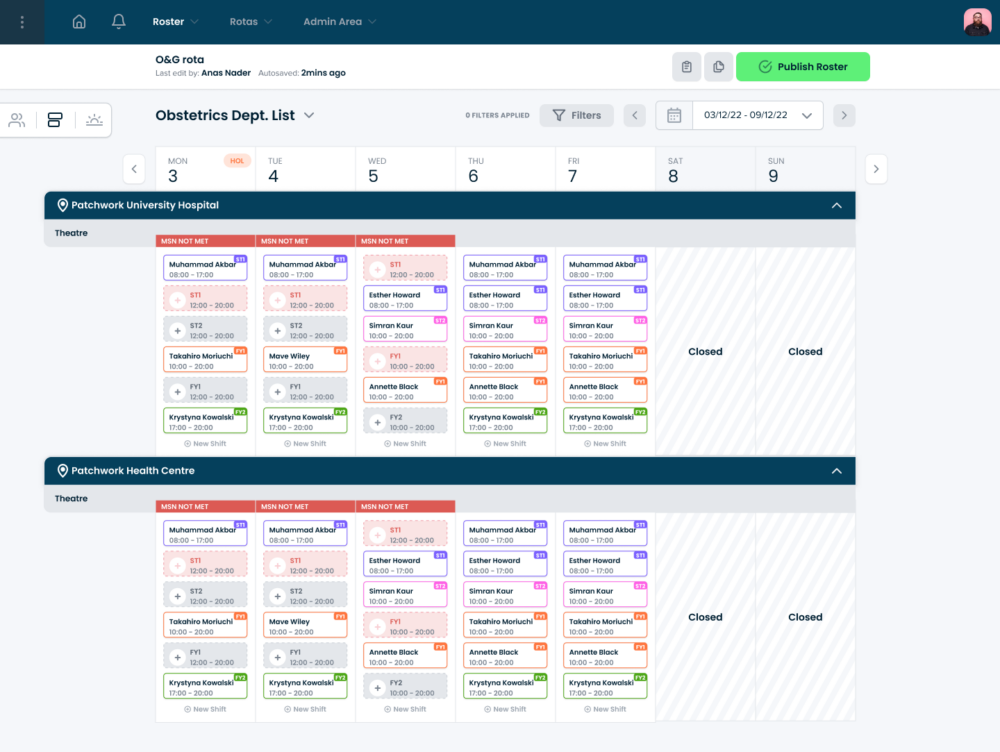
Task: Go to previous week using left arrow near date range
Action: click(634, 115)
